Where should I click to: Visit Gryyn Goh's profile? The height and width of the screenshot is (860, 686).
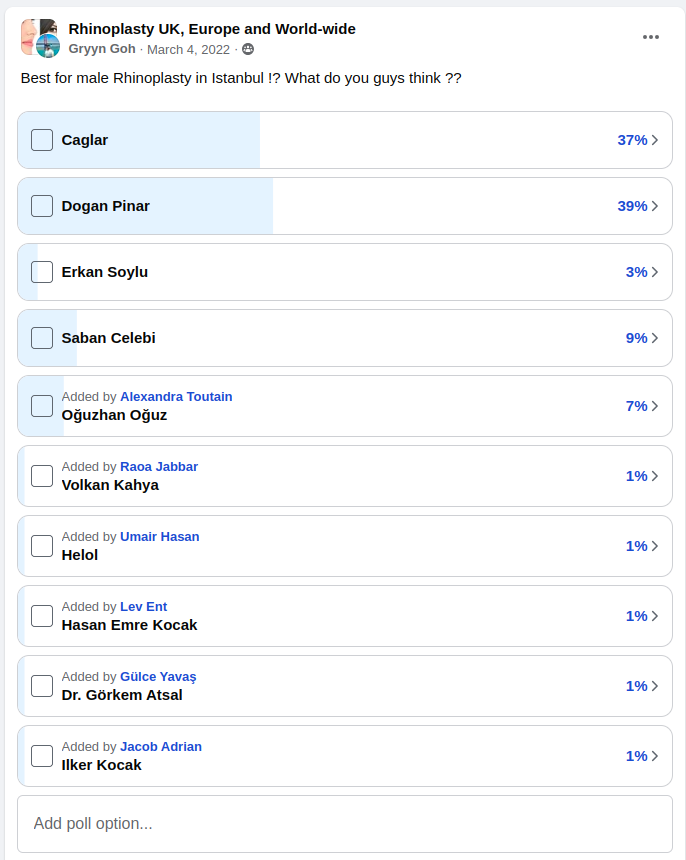[x=102, y=49]
